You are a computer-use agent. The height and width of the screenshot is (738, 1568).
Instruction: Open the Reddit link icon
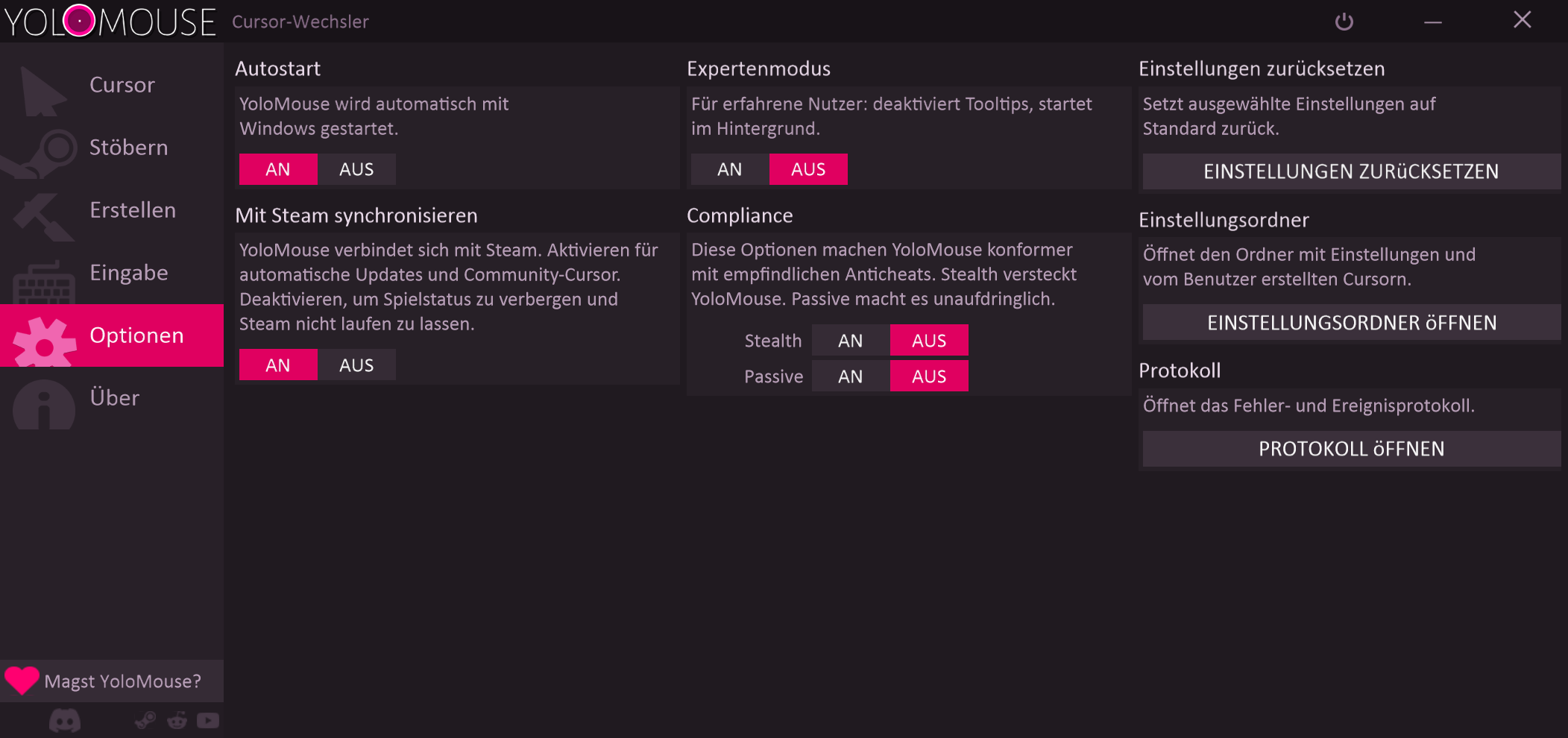pyautogui.click(x=177, y=721)
